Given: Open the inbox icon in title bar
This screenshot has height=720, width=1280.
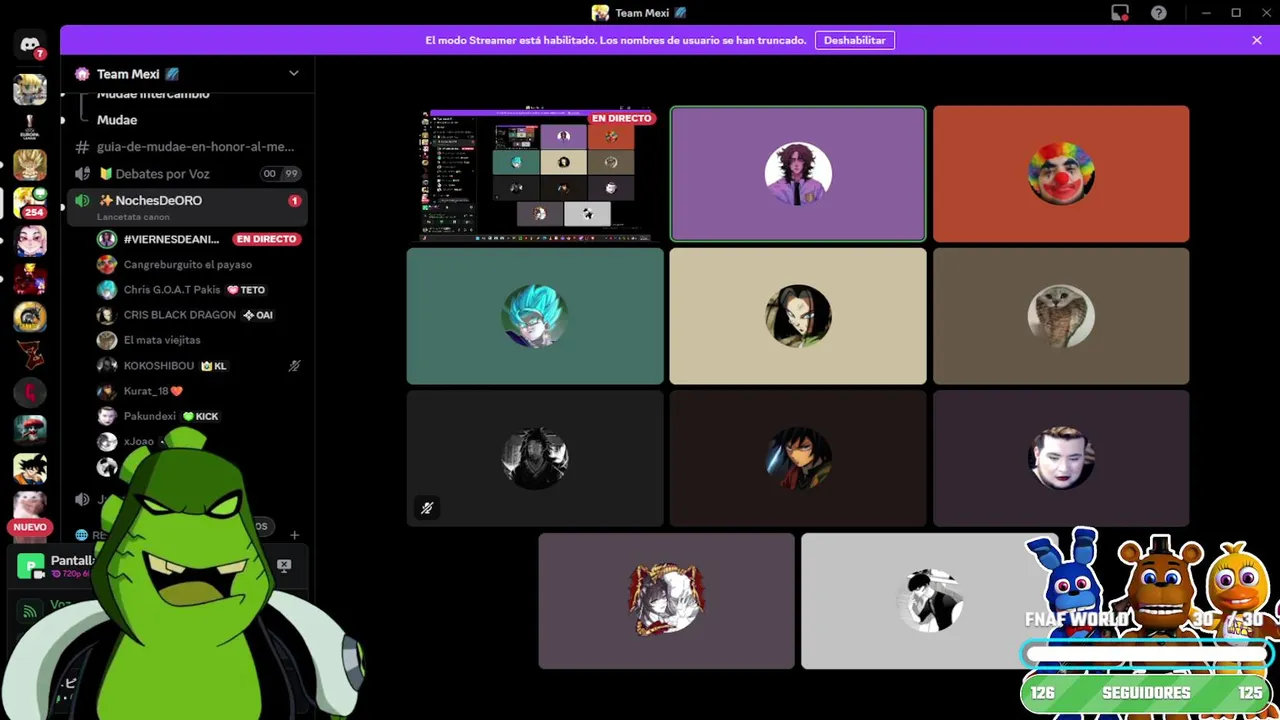Looking at the screenshot, I should pyautogui.click(x=1120, y=13).
